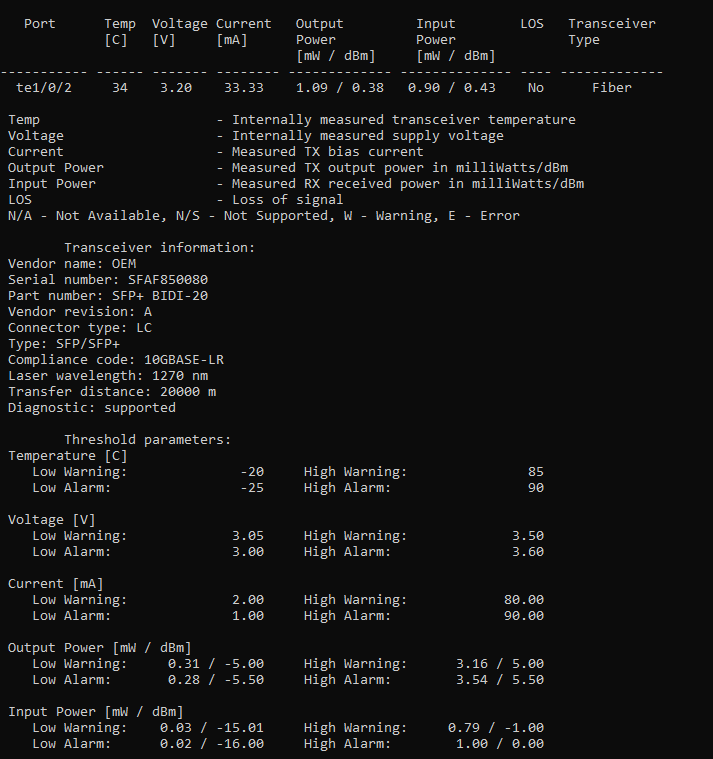Select output power low alarm 0.28 / -5.50

[216, 679]
